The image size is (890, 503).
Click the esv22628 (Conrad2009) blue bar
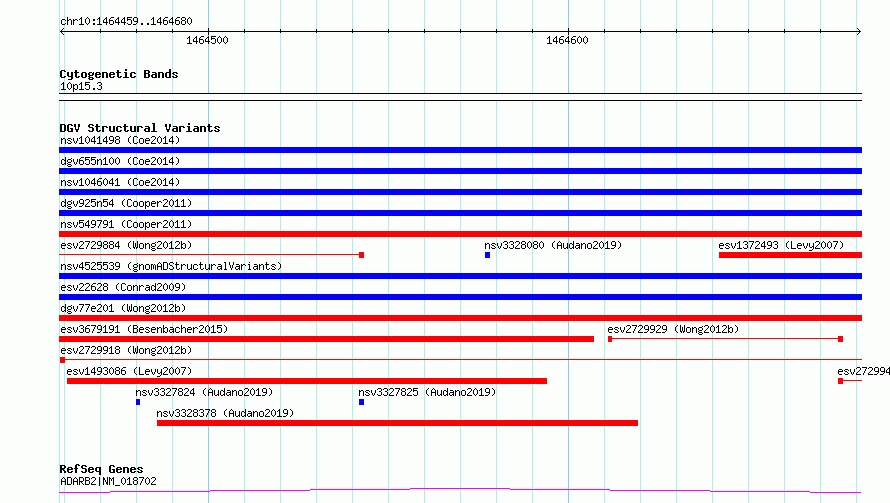(x=460, y=297)
